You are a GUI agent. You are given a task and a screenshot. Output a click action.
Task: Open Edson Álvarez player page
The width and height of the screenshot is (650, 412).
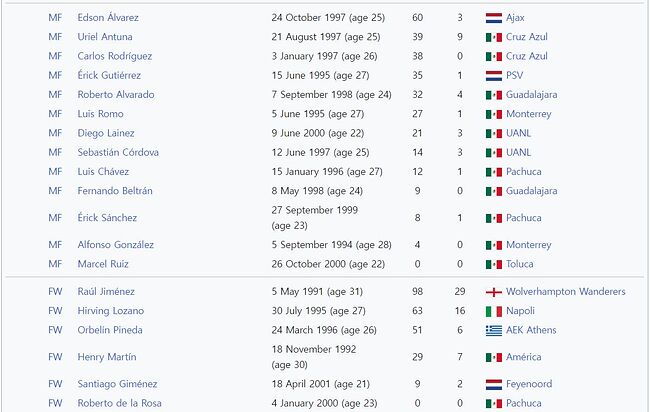[x=108, y=17]
